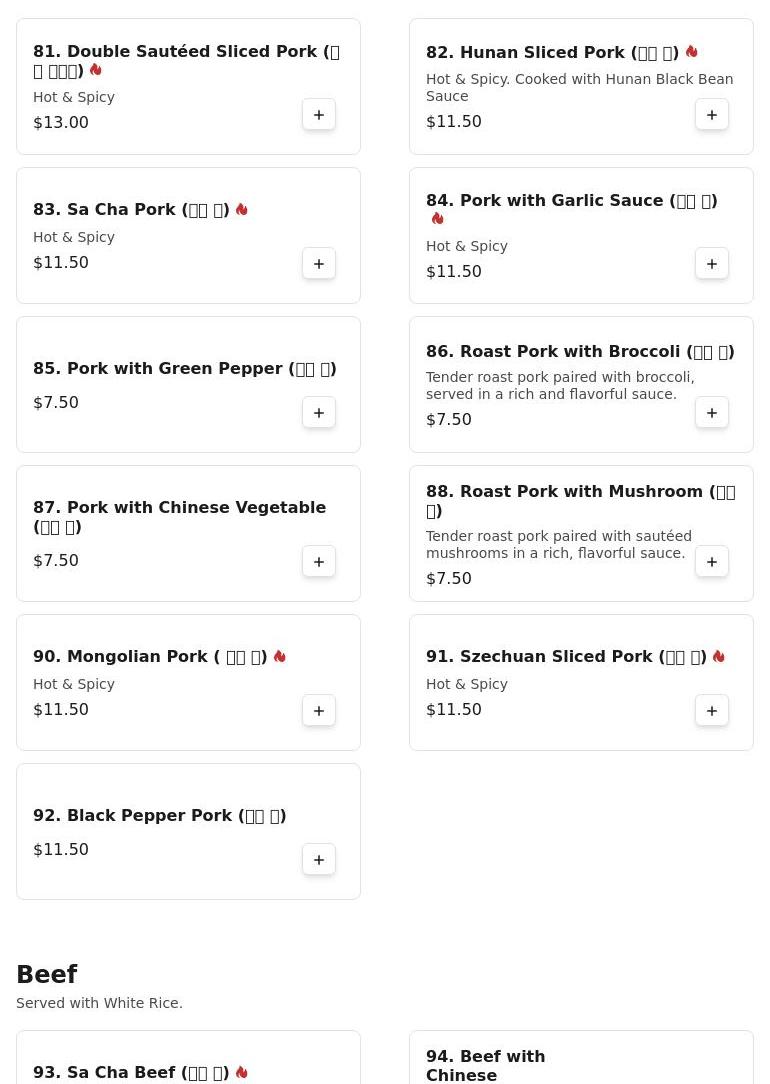The height and width of the screenshot is (1084, 770).
Task: Select the Mongolian Pork menu title
Action: point(150,656)
